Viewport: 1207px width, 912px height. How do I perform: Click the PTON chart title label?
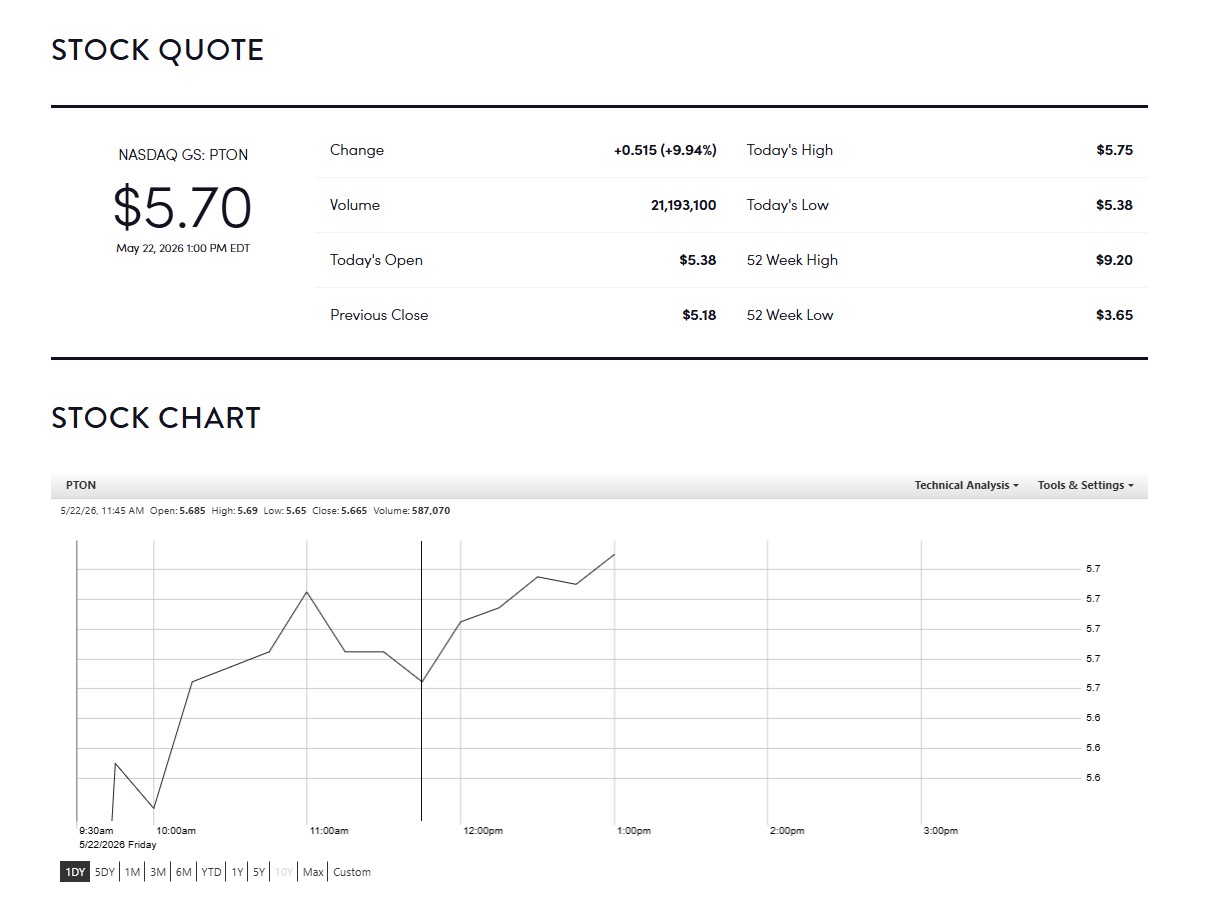tap(81, 485)
